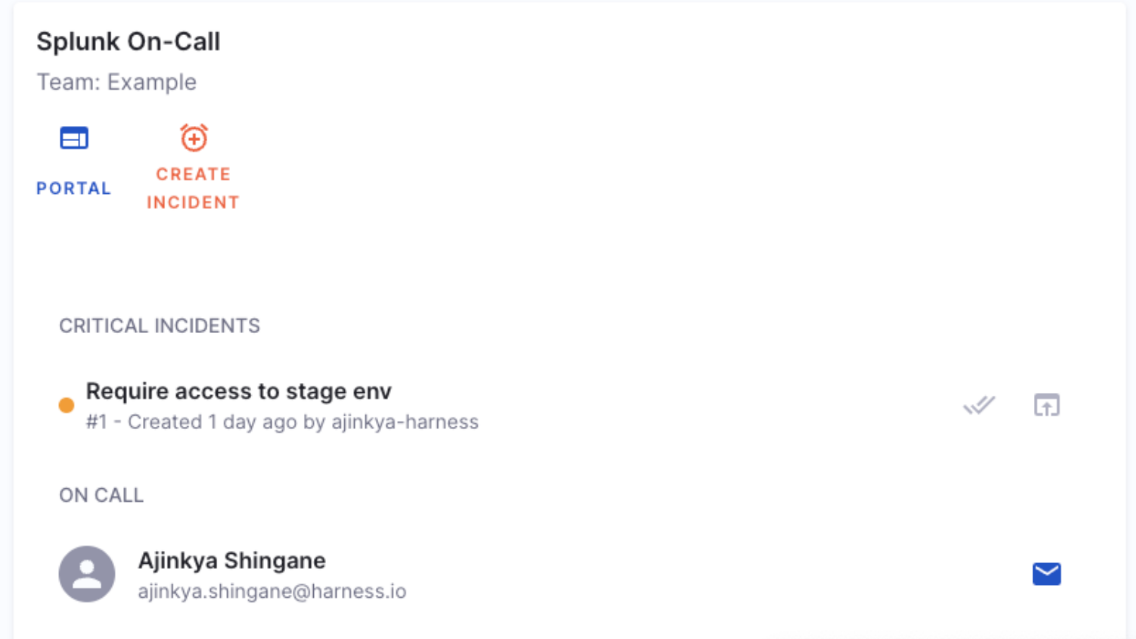Select the team name 'Example'

coord(152,82)
